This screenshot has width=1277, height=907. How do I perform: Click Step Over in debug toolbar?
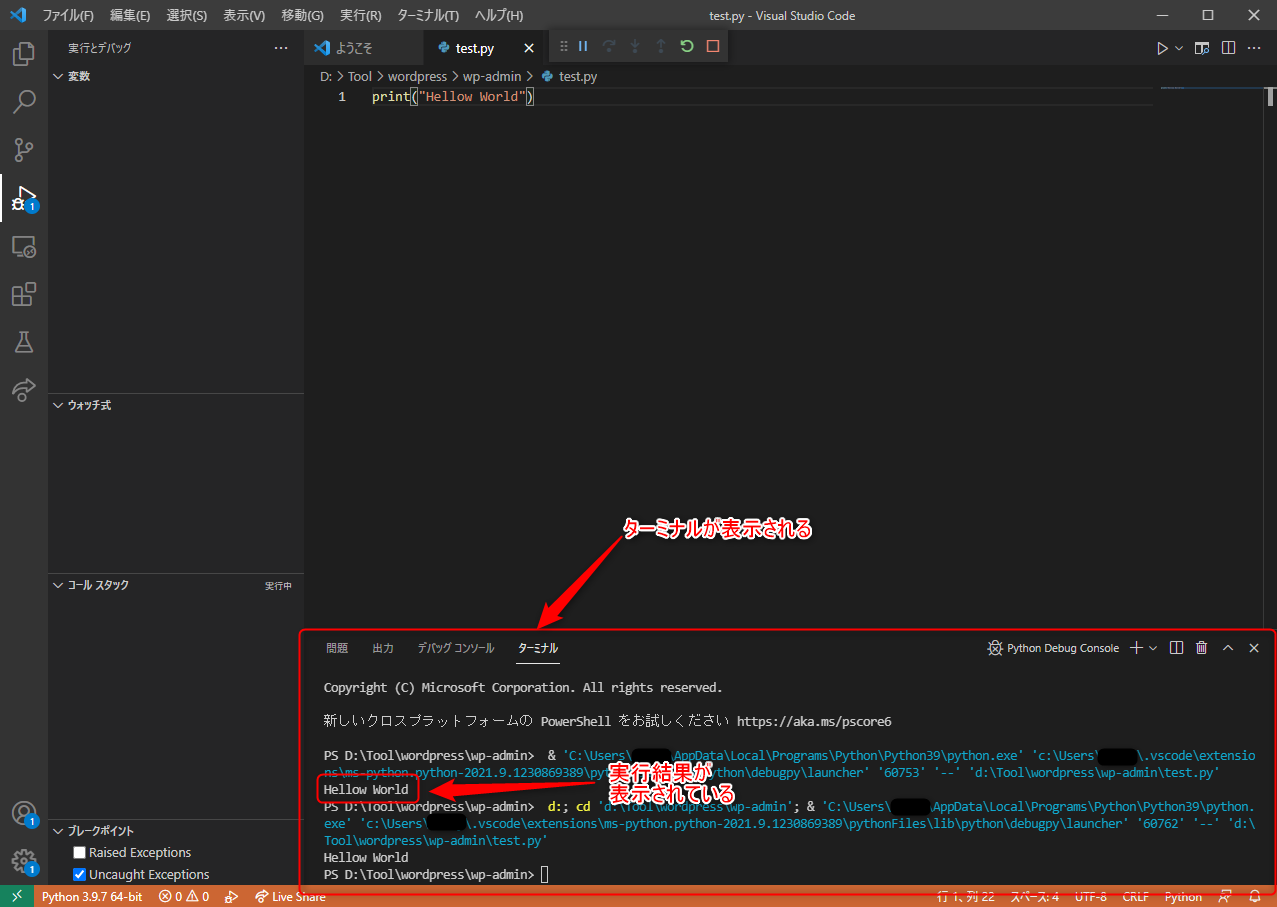pos(609,46)
